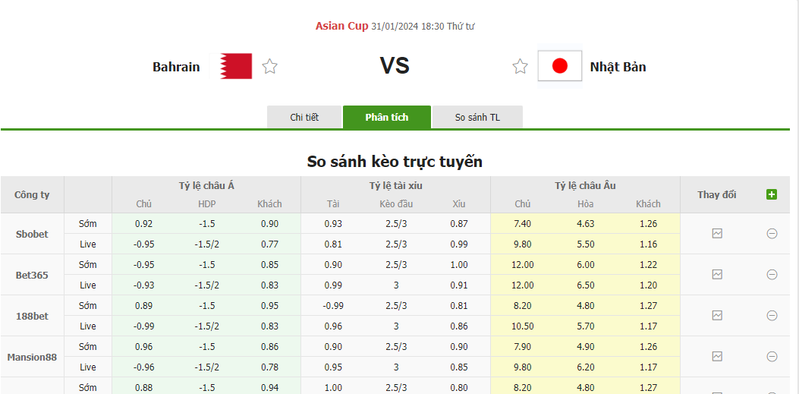Click the Bet365 company name

tap(32, 275)
